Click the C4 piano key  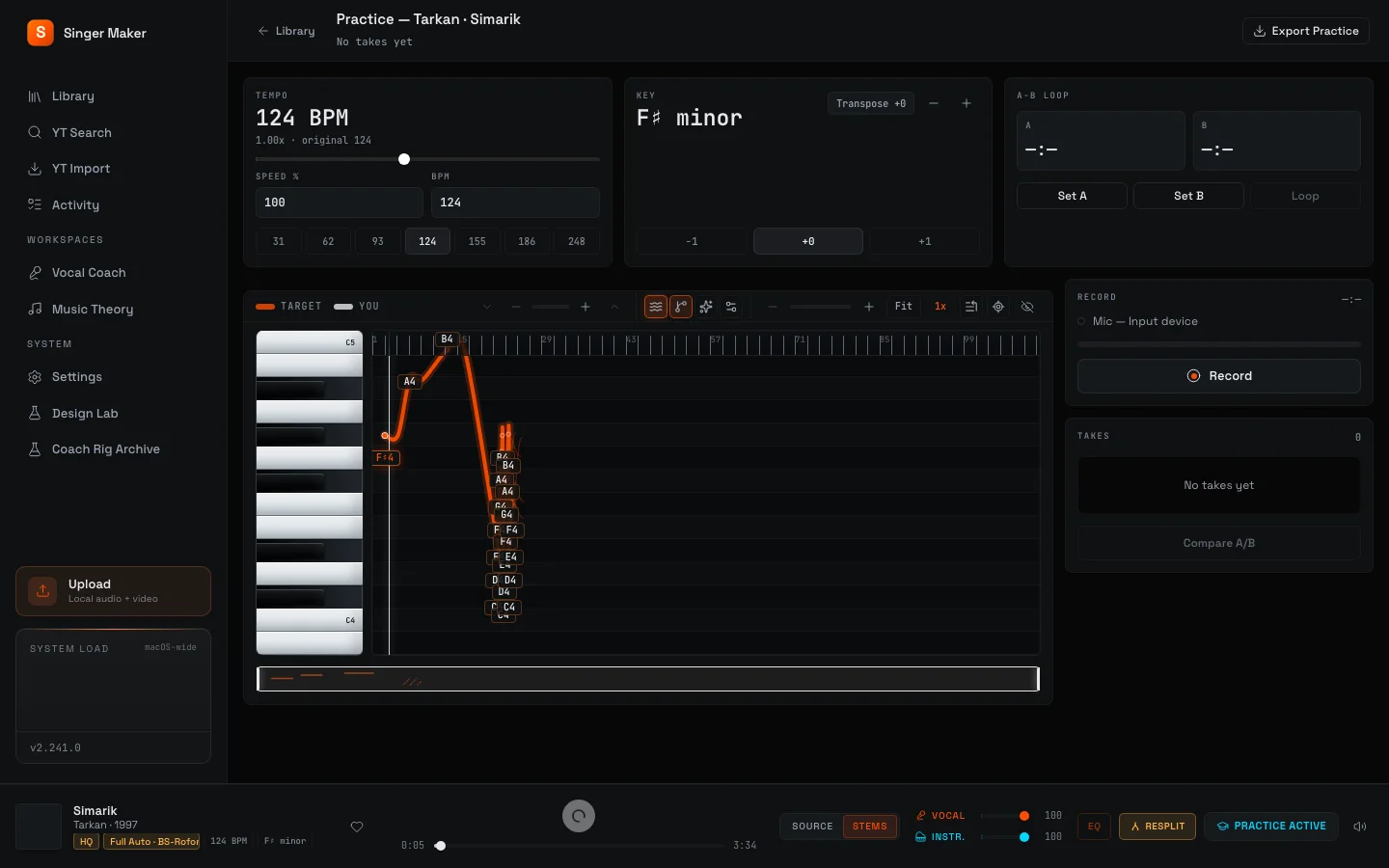pyautogui.click(x=310, y=620)
